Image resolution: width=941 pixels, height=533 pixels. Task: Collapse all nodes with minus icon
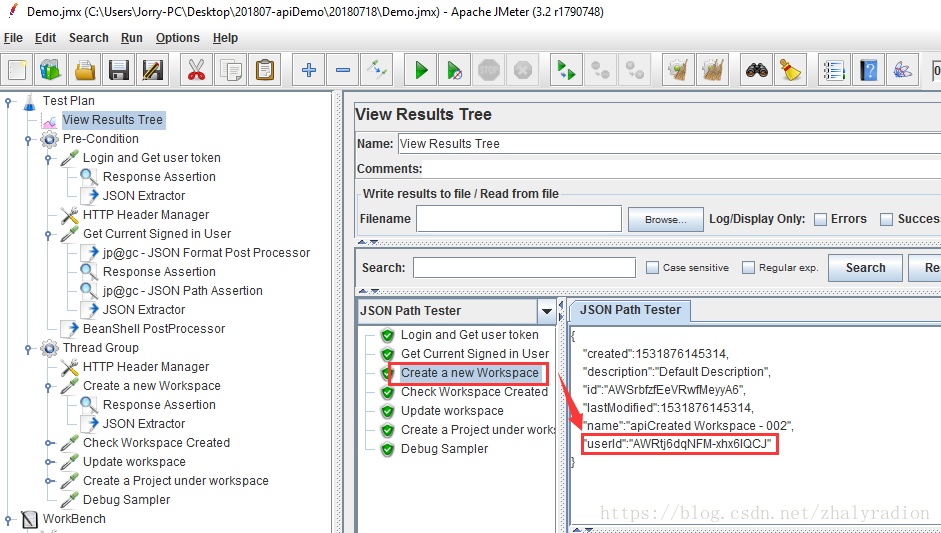pyautogui.click(x=343, y=70)
